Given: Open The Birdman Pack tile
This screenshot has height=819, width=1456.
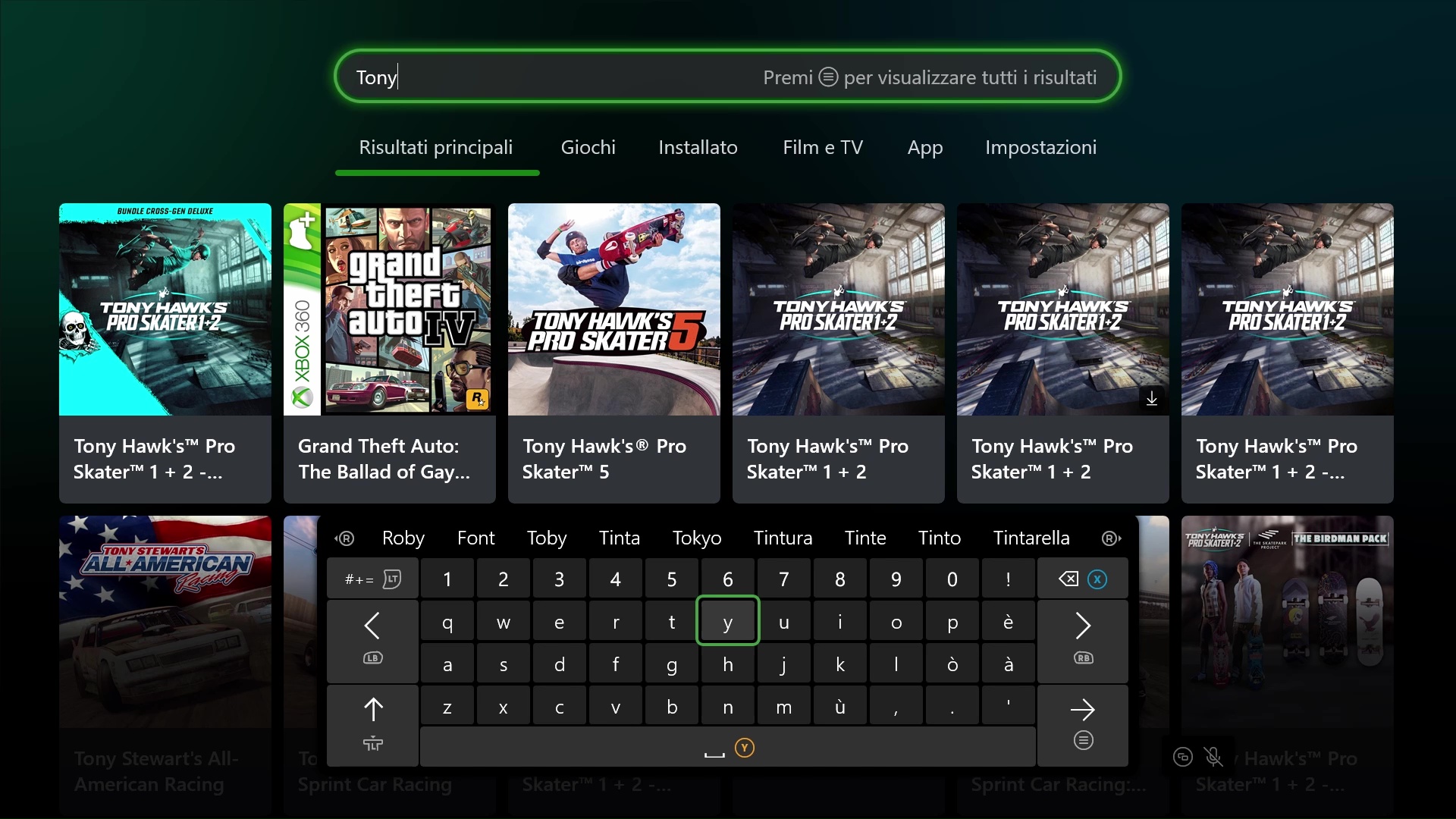Looking at the screenshot, I should [1288, 665].
